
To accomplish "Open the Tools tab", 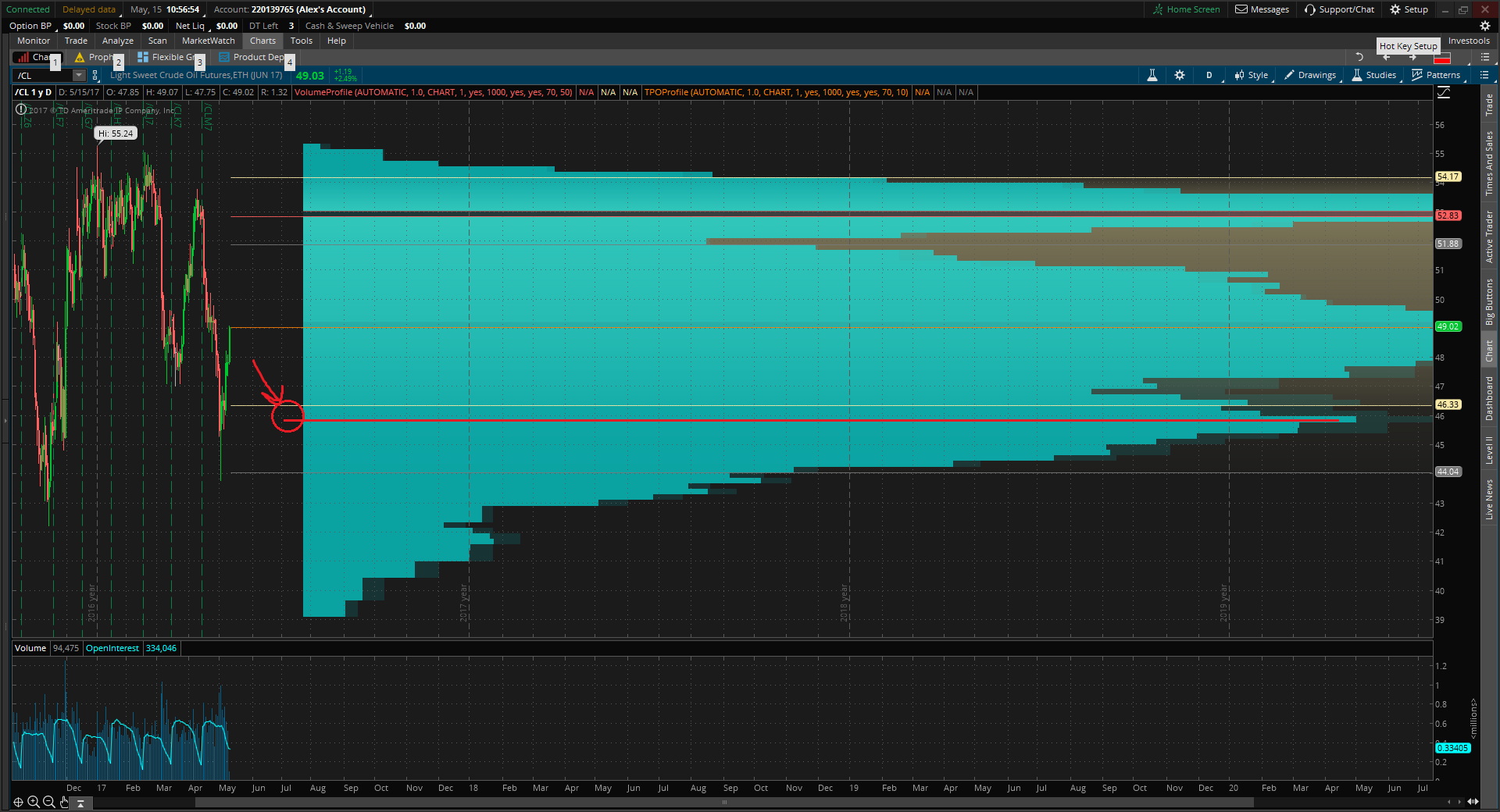I will [302, 41].
